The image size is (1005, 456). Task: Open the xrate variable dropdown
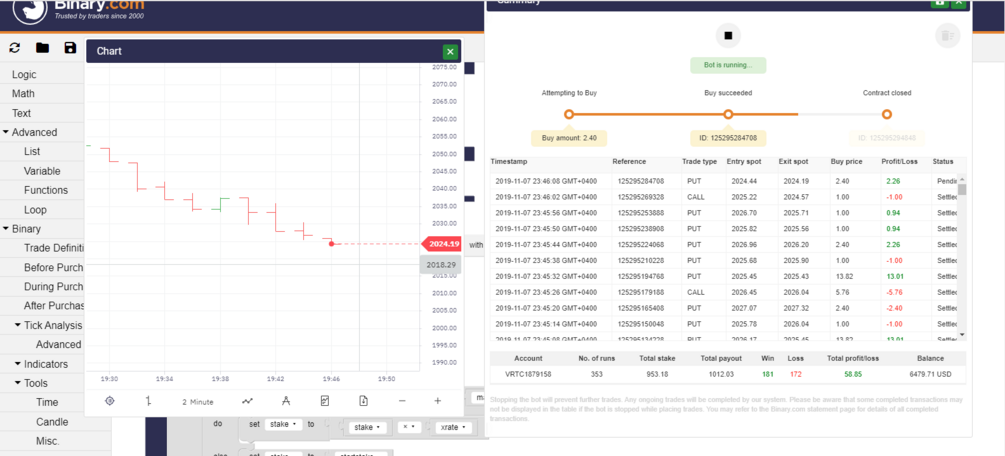(x=454, y=427)
